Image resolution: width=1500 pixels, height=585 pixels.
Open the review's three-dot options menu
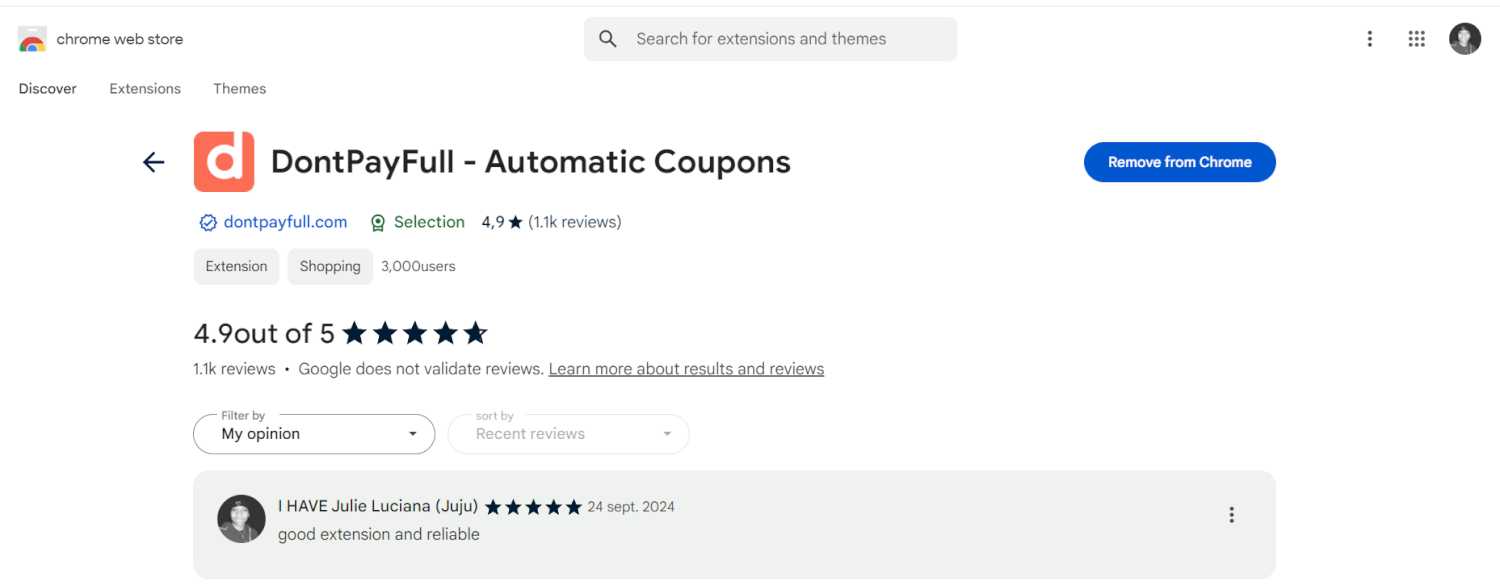point(1231,515)
